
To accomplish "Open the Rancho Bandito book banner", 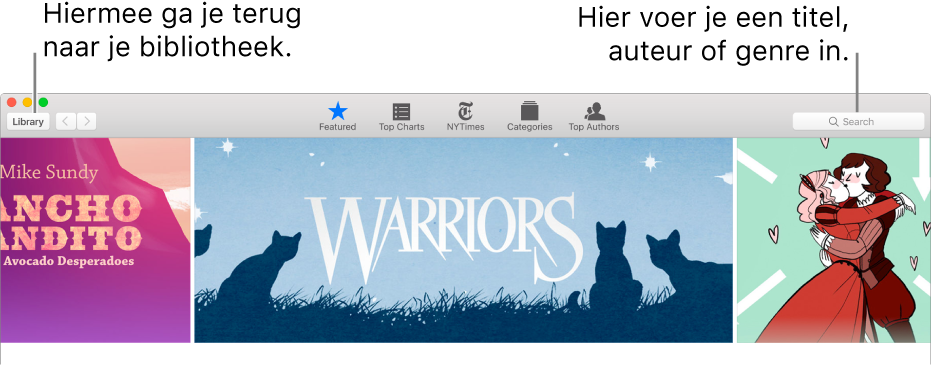I will (95, 241).
